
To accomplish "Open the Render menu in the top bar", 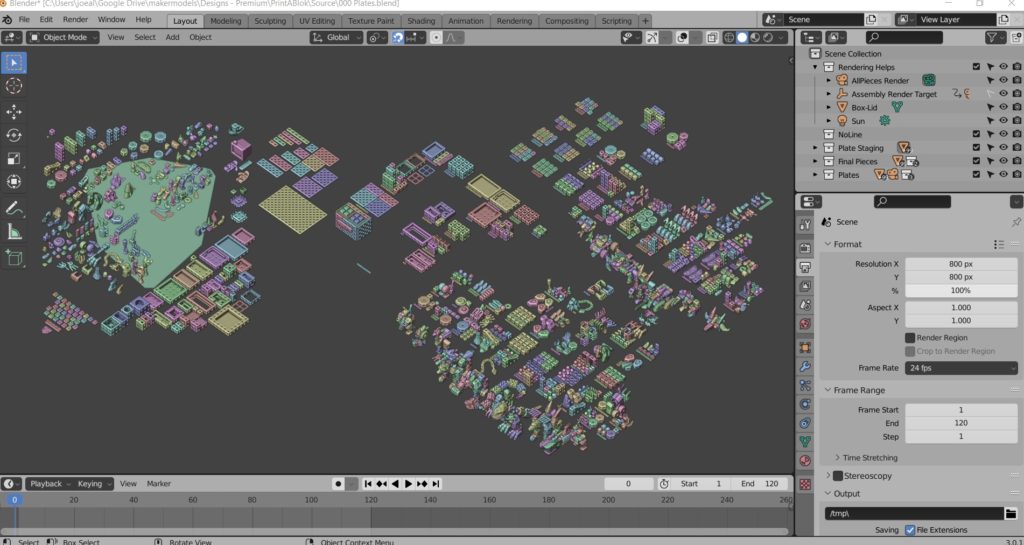I will (x=75, y=19).
